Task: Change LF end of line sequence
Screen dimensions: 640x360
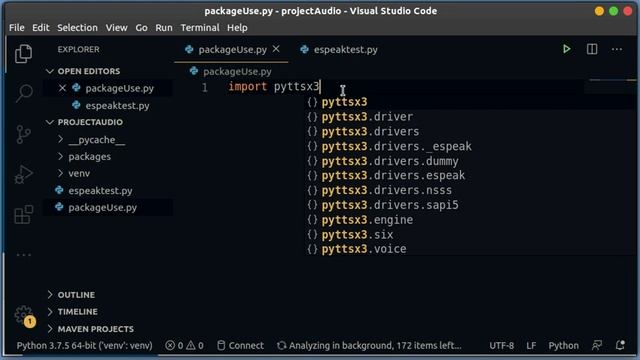Action: (531, 345)
